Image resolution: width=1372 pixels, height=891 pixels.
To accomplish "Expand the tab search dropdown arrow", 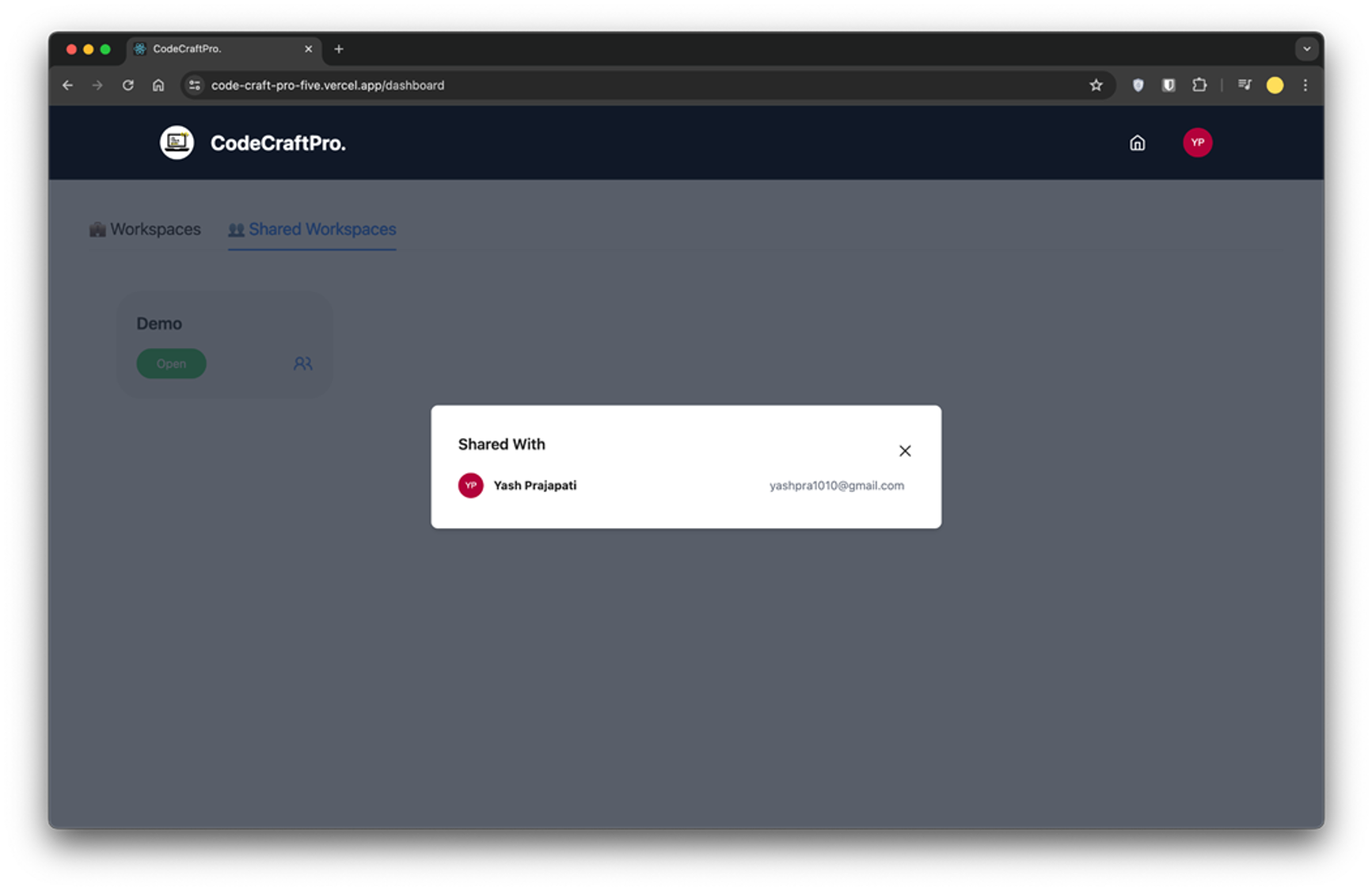I will tap(1306, 49).
